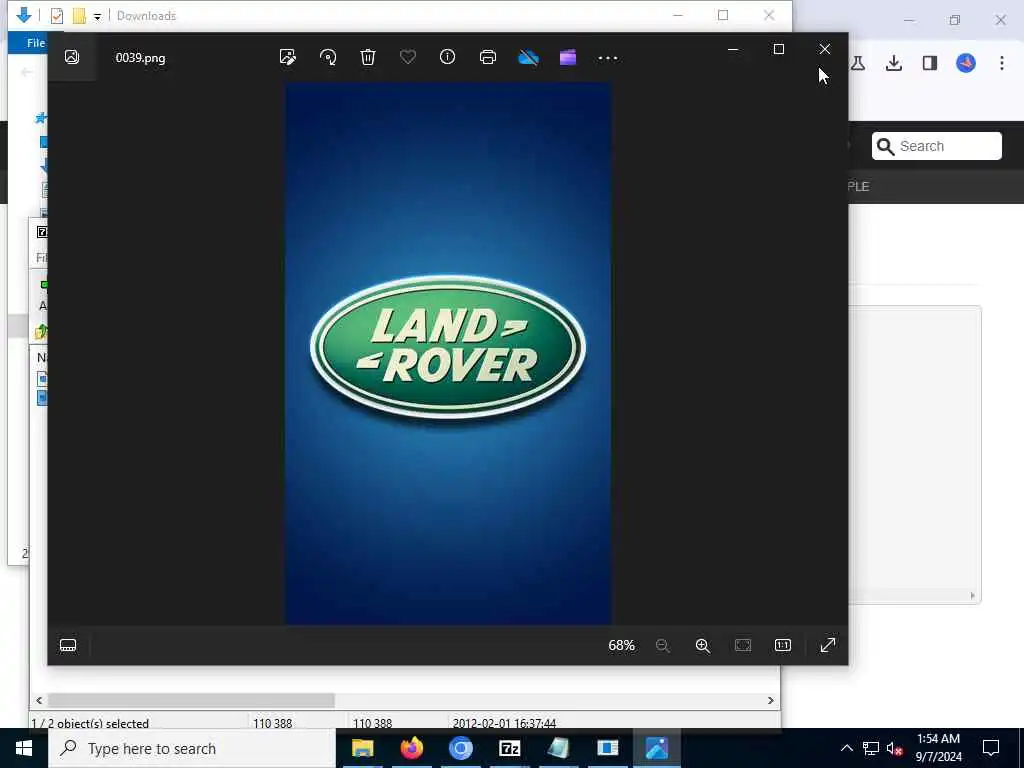
Task: Open Chrome downloads icon in toolbar
Action: point(894,63)
